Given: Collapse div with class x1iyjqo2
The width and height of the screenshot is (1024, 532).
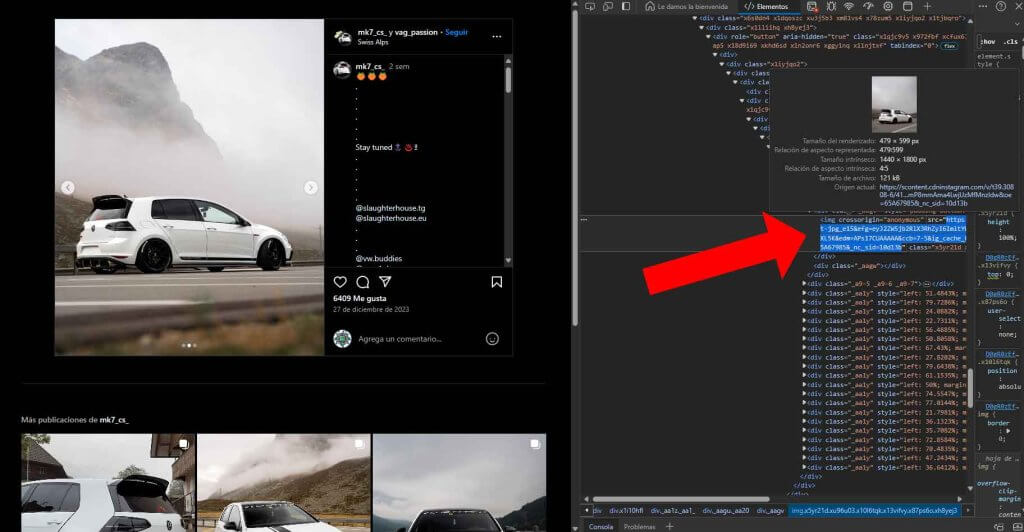Looking at the screenshot, I should (x=723, y=64).
